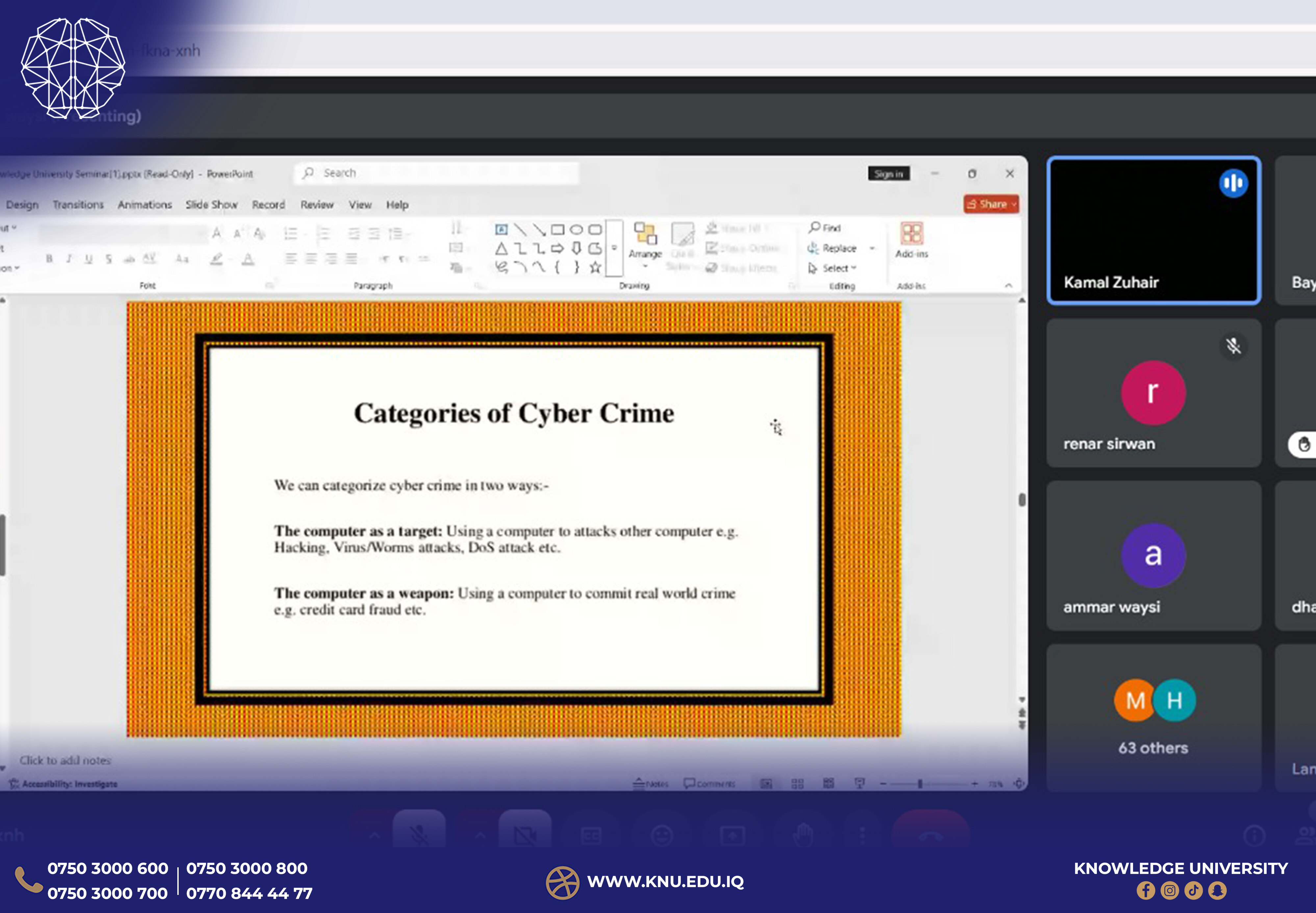Viewport: 1316px width, 913px height.
Task: Open the Change Case (Aa) dropdown
Action: [x=183, y=259]
